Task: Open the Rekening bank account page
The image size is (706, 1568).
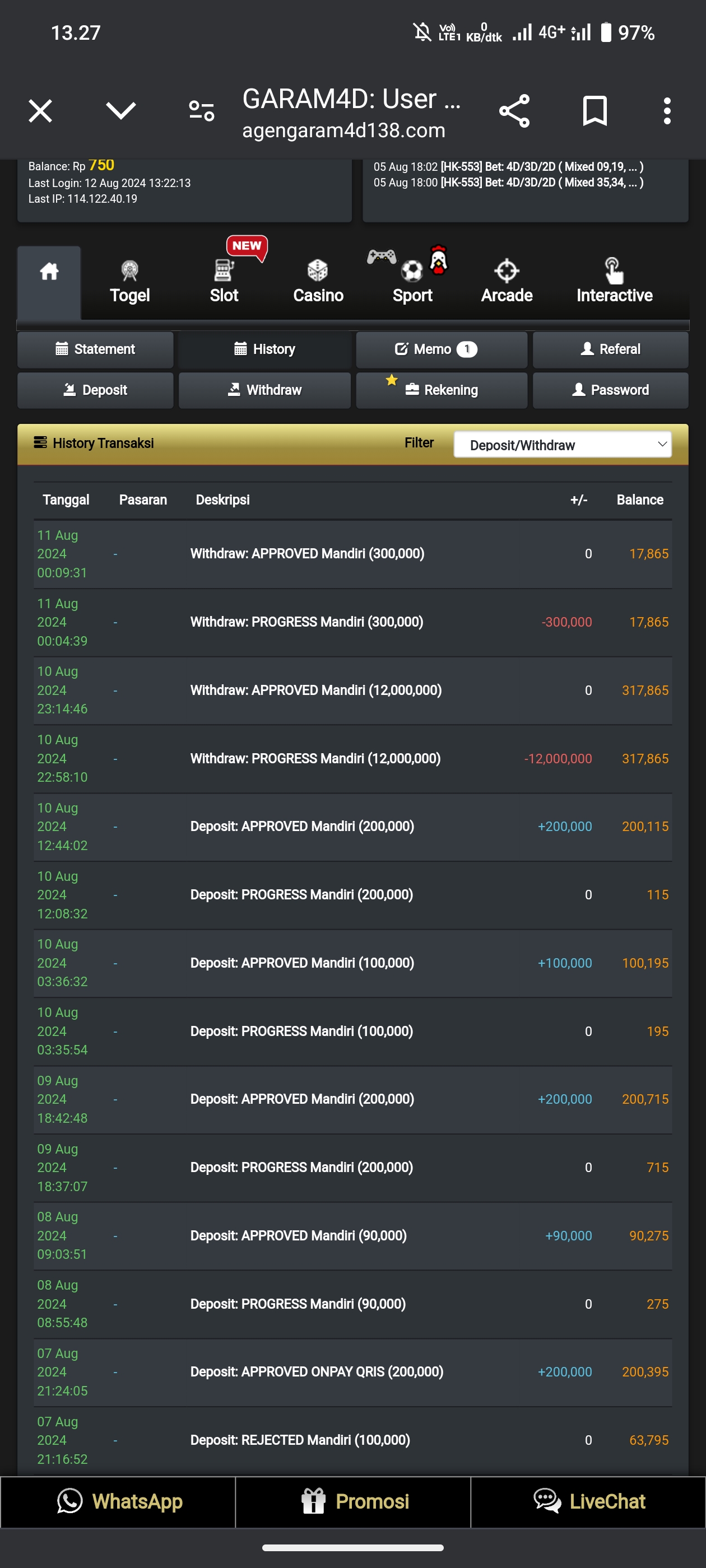Action: [441, 390]
